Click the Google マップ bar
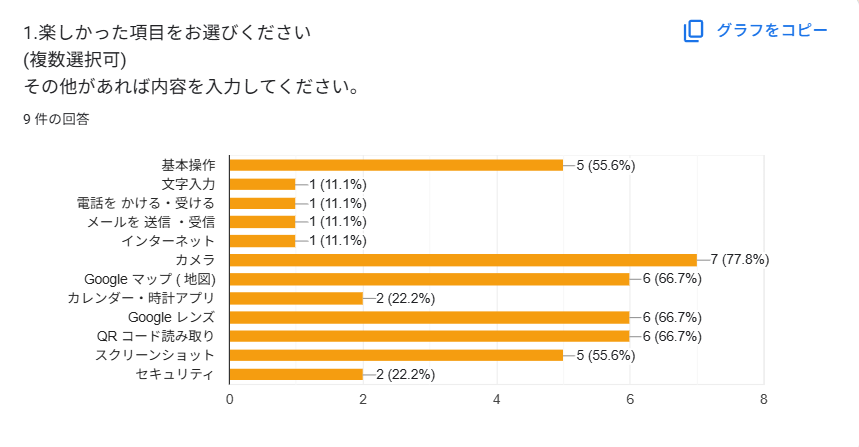 [429, 279]
